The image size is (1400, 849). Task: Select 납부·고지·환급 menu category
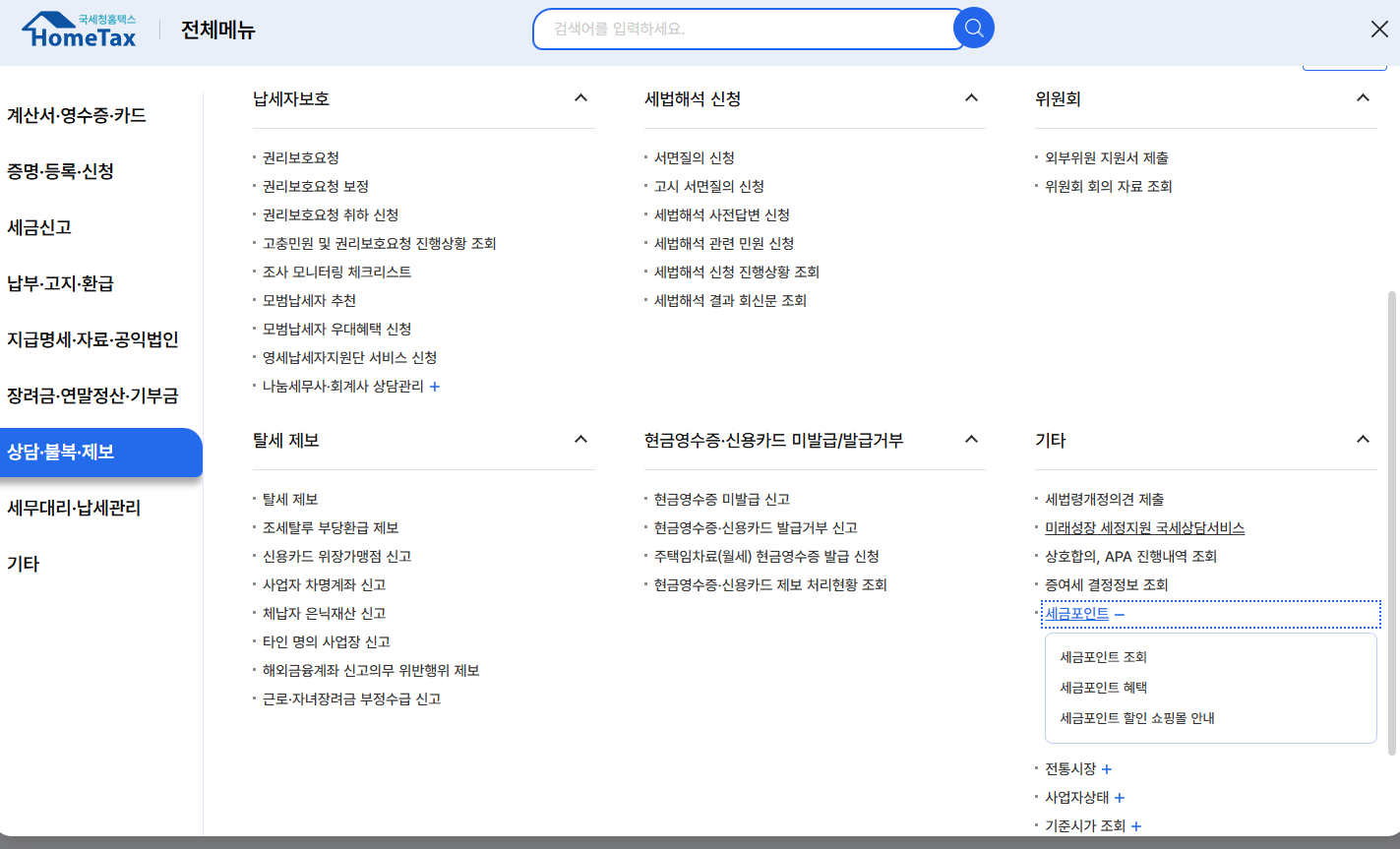[x=60, y=283]
